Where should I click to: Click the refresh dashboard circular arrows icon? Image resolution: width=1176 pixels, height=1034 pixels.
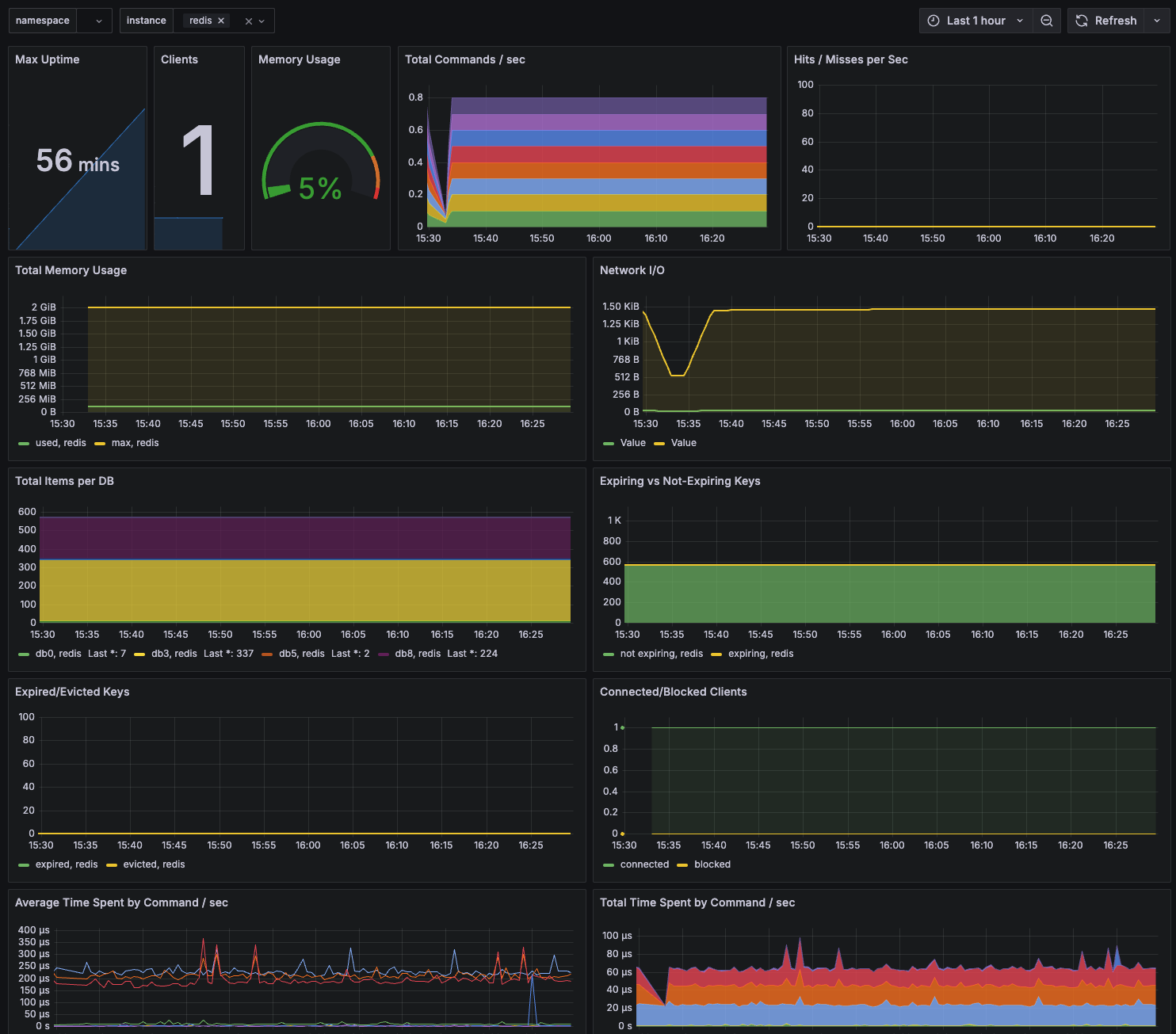(1082, 21)
